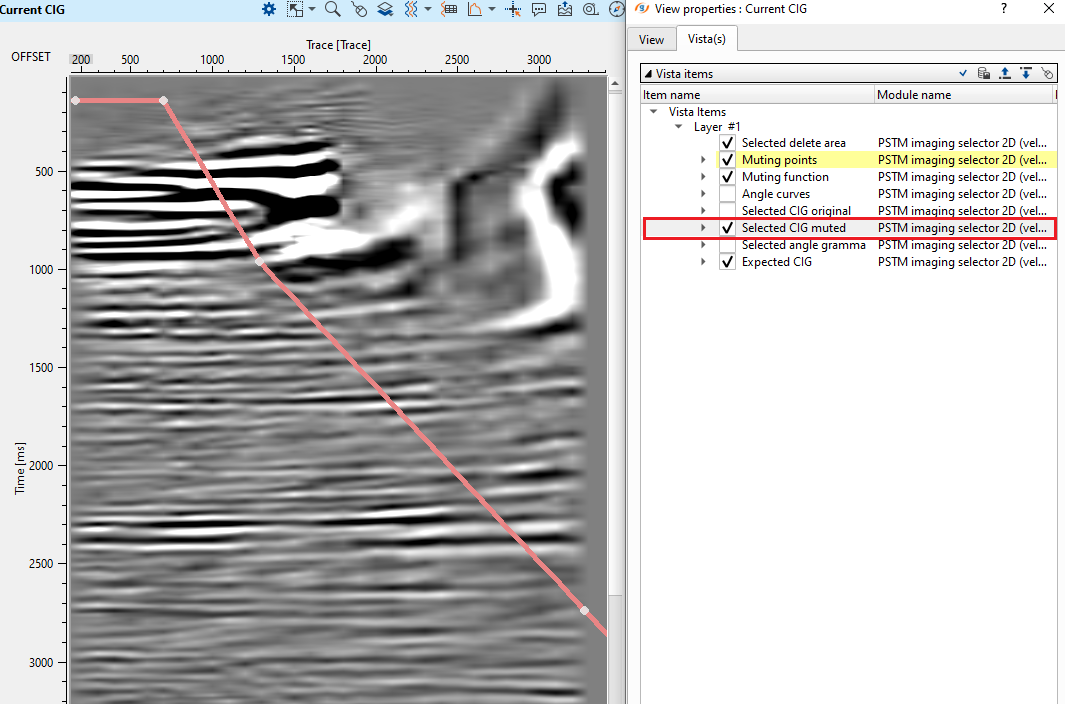Select the Muting points item name

click(779, 160)
